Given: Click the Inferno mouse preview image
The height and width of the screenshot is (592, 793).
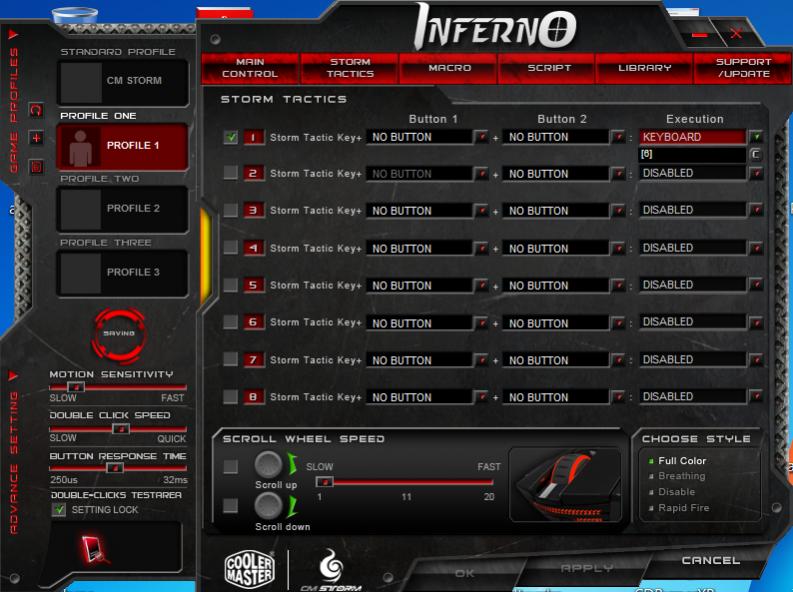Looking at the screenshot, I should (x=565, y=485).
